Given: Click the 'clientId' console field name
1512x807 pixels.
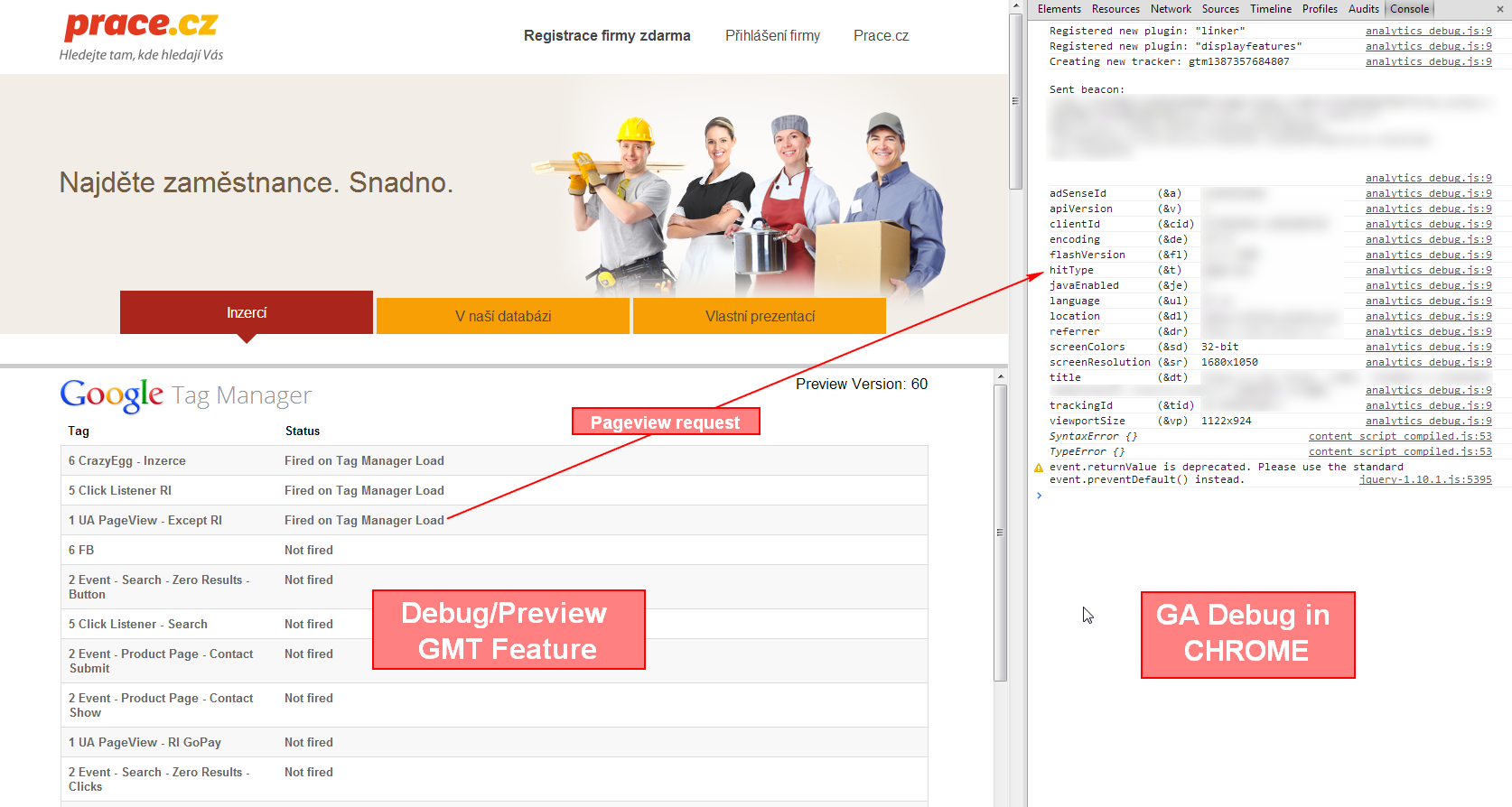Looking at the screenshot, I should click(x=1075, y=224).
